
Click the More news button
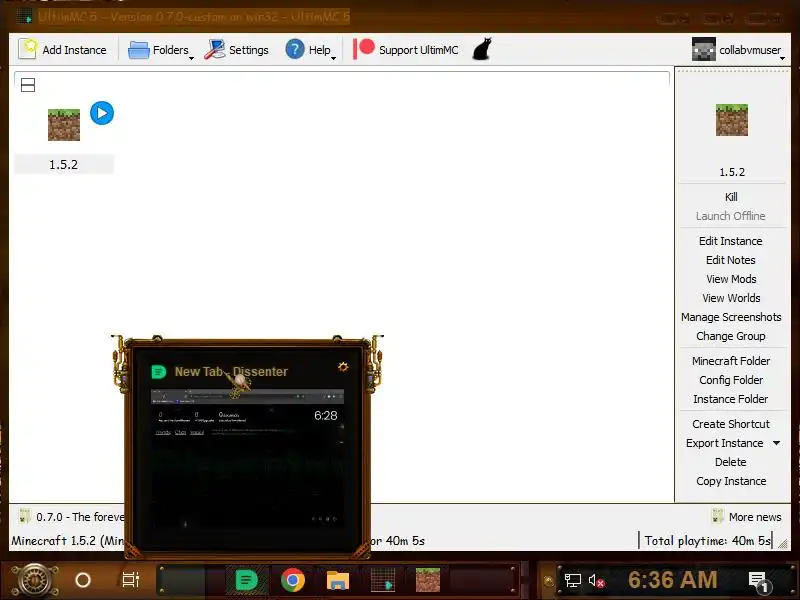tap(747, 517)
